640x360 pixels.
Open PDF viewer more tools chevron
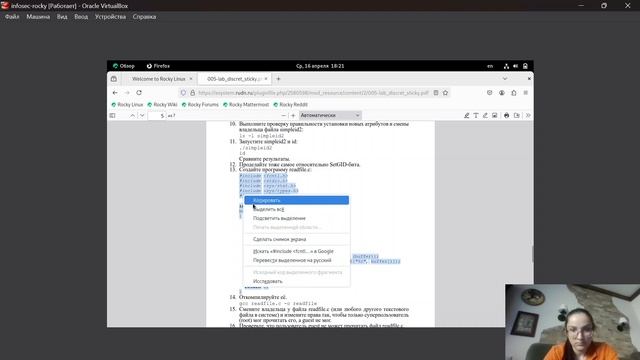528,116
